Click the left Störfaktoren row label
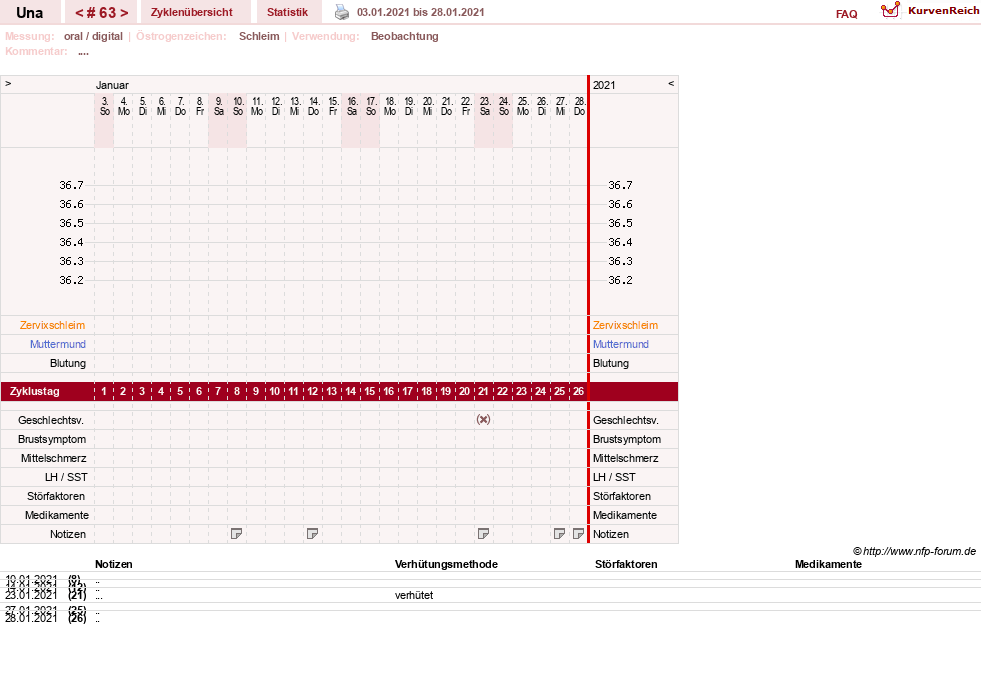The width and height of the screenshot is (981, 683). coord(56,496)
